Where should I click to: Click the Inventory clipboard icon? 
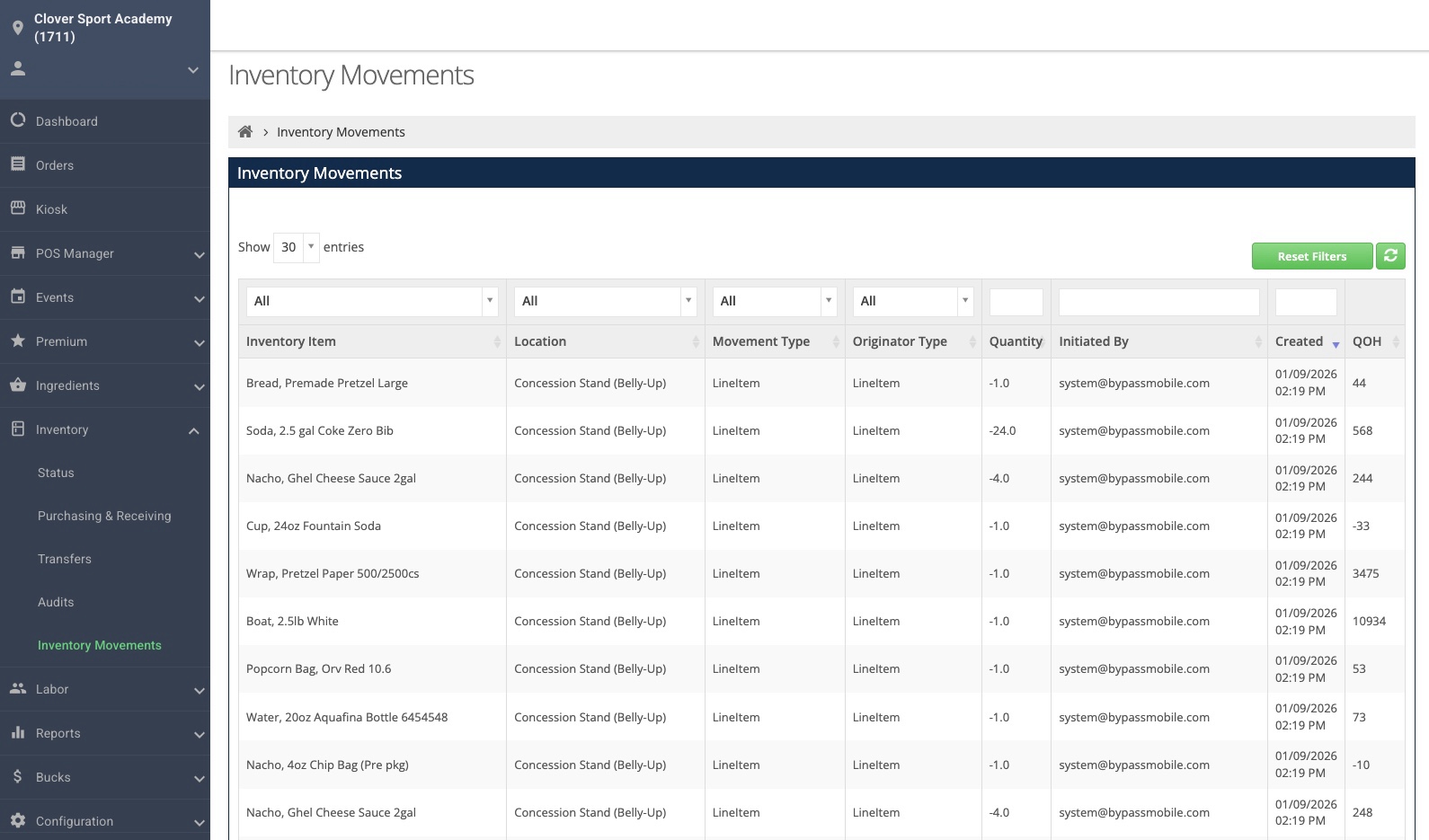[18, 429]
